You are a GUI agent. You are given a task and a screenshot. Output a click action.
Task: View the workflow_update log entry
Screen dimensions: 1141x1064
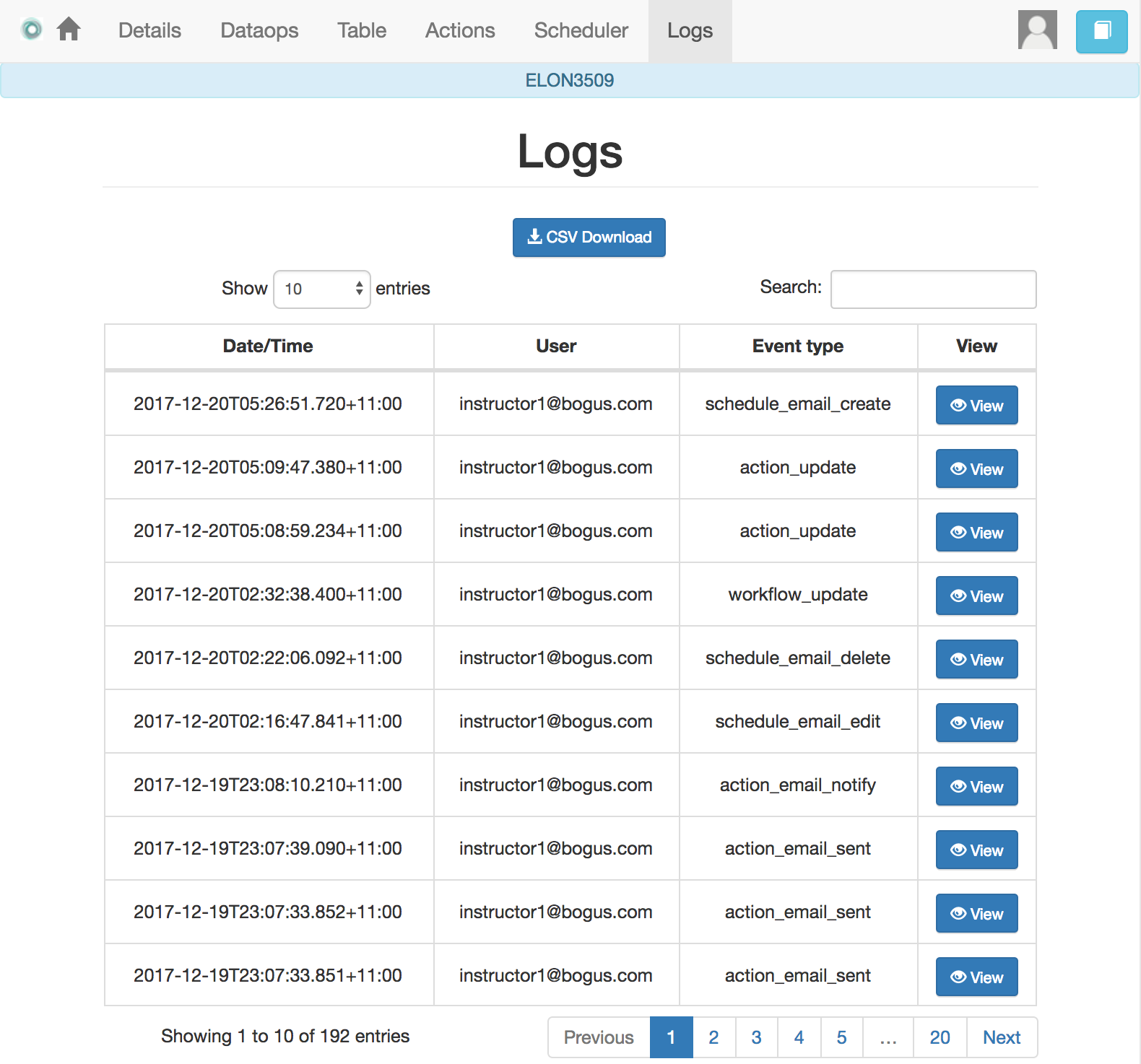tap(977, 596)
